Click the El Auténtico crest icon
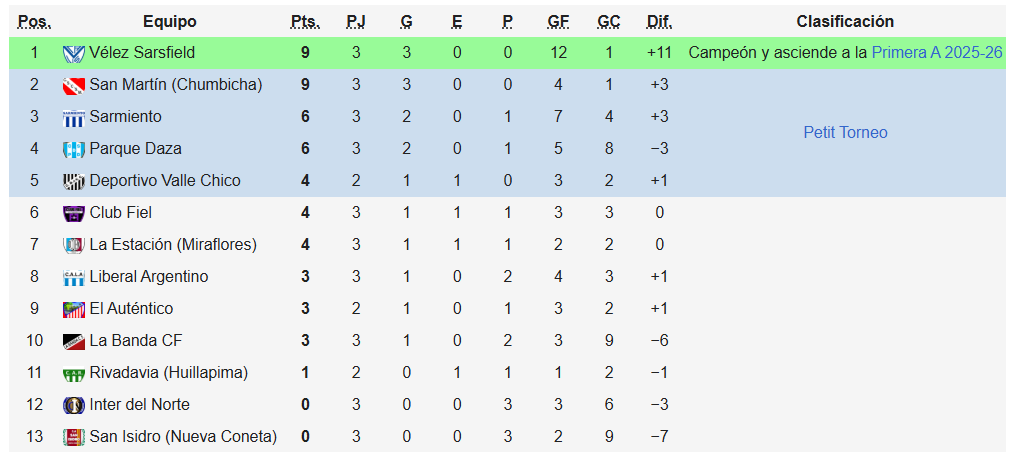 tap(74, 309)
